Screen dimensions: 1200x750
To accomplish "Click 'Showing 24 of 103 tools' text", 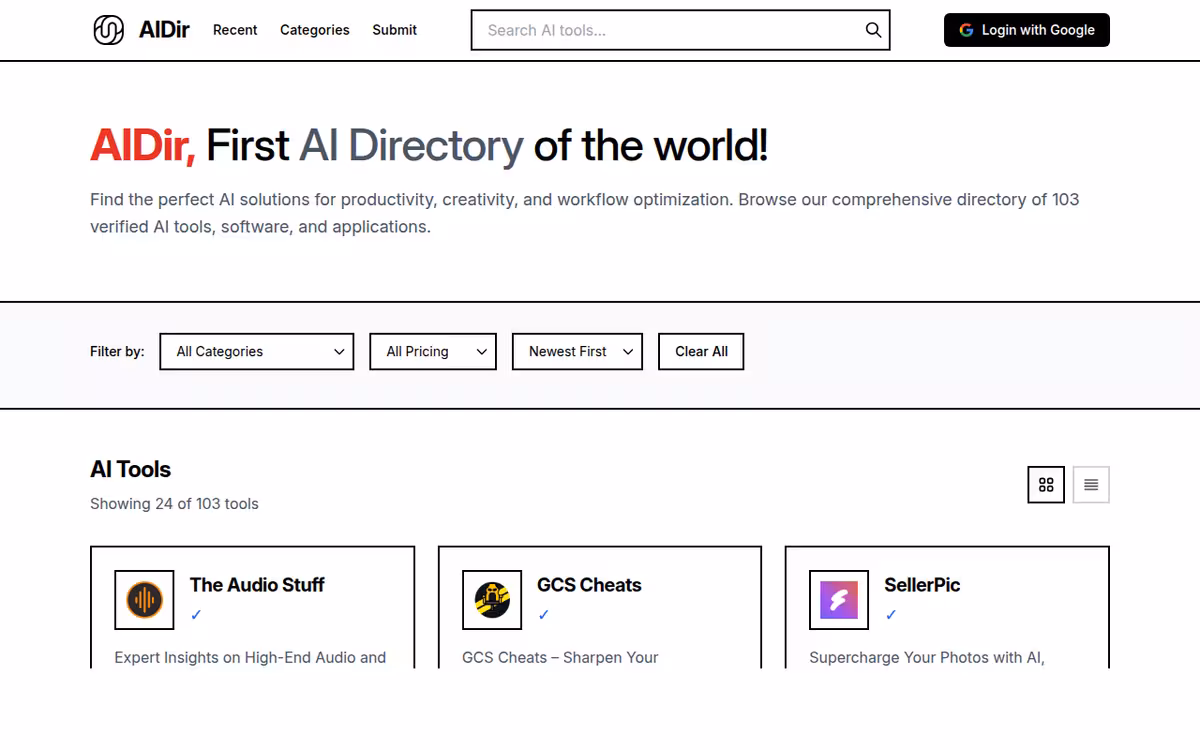I will [x=174, y=504].
